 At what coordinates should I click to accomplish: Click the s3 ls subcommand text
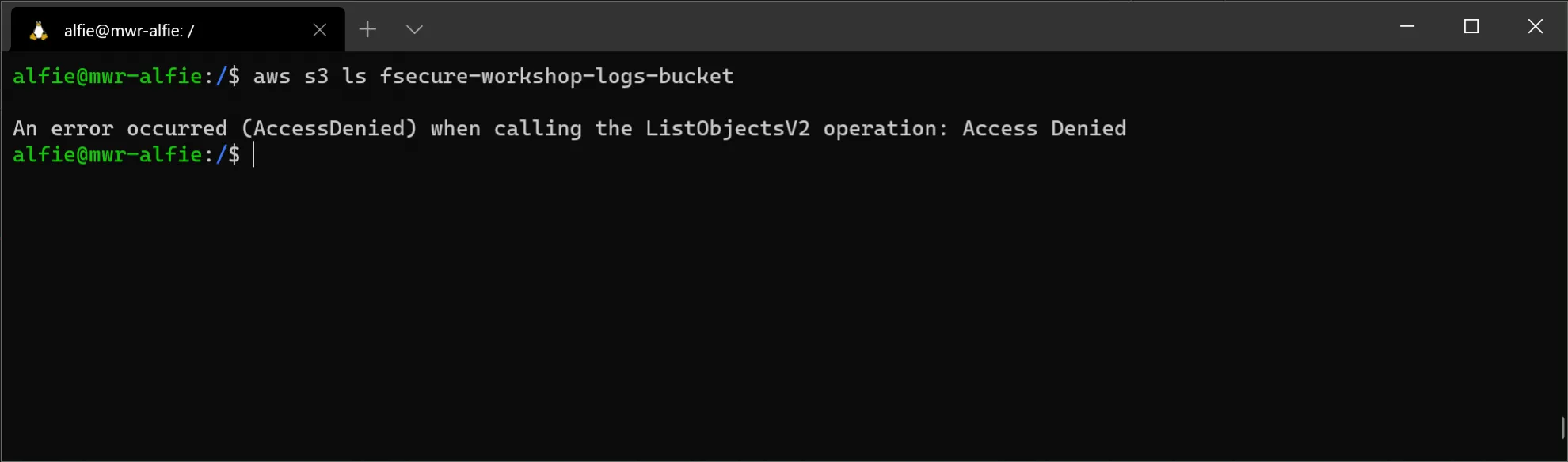[335, 76]
